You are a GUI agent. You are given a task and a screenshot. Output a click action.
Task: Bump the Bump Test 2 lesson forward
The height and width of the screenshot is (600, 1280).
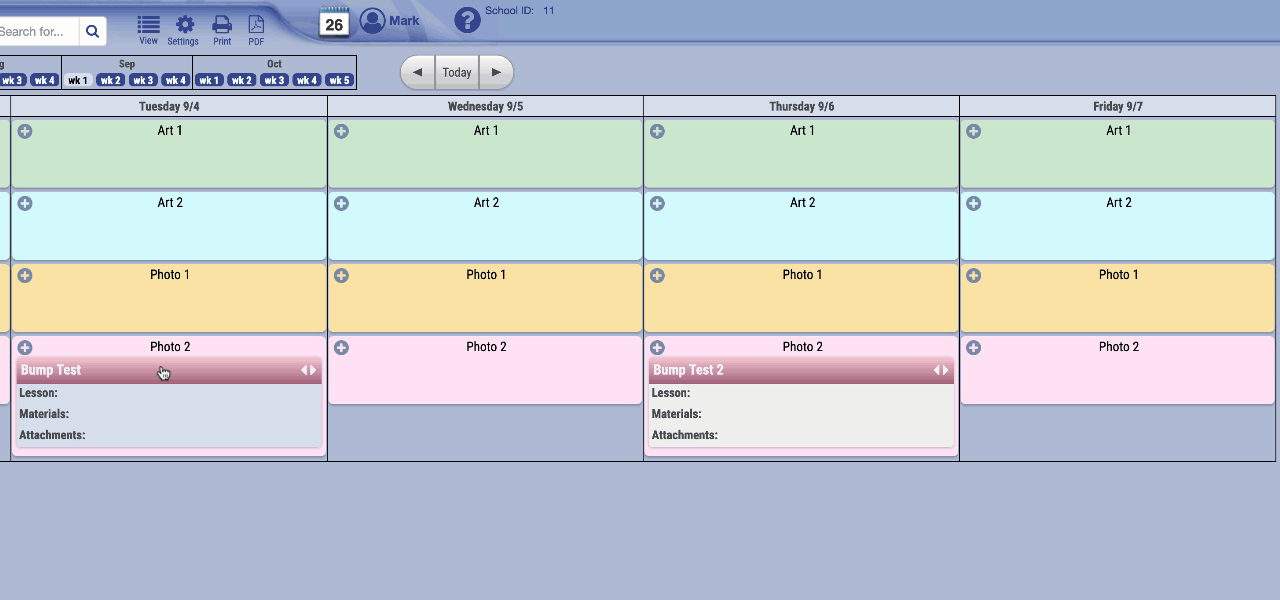pos(945,370)
